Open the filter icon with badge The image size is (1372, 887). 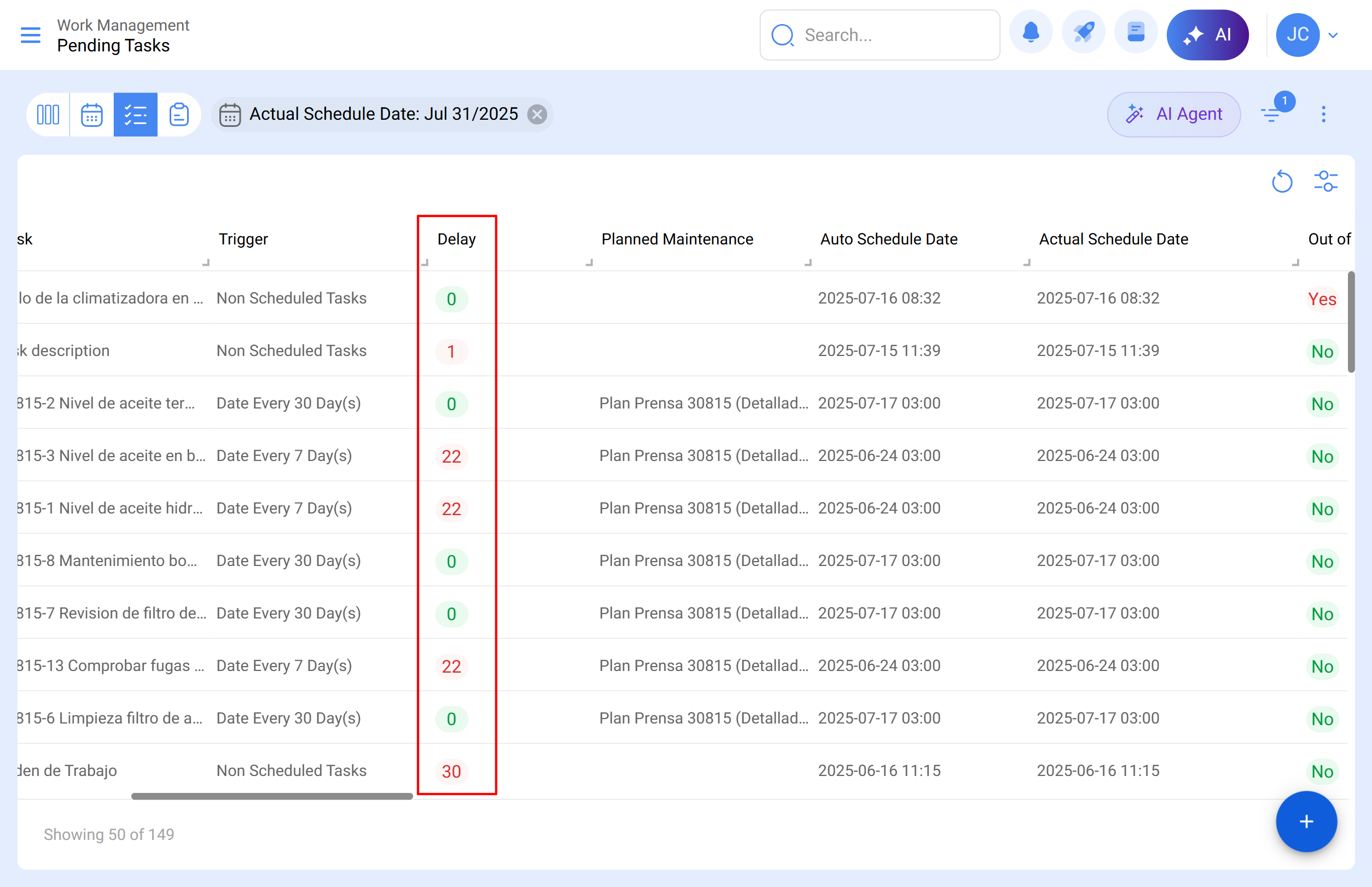[1272, 114]
